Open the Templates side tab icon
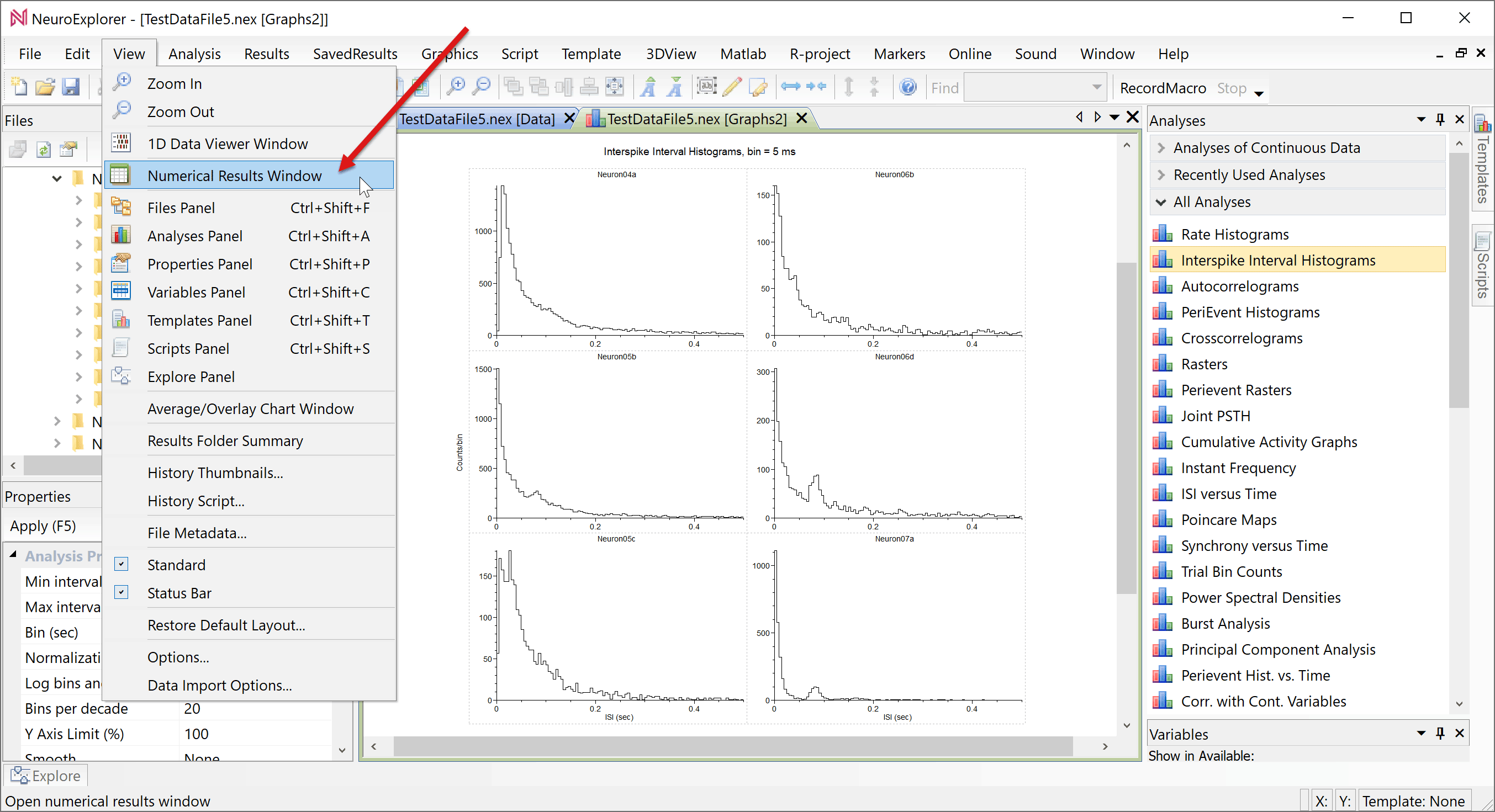The width and height of the screenshot is (1495, 812). point(1482,123)
